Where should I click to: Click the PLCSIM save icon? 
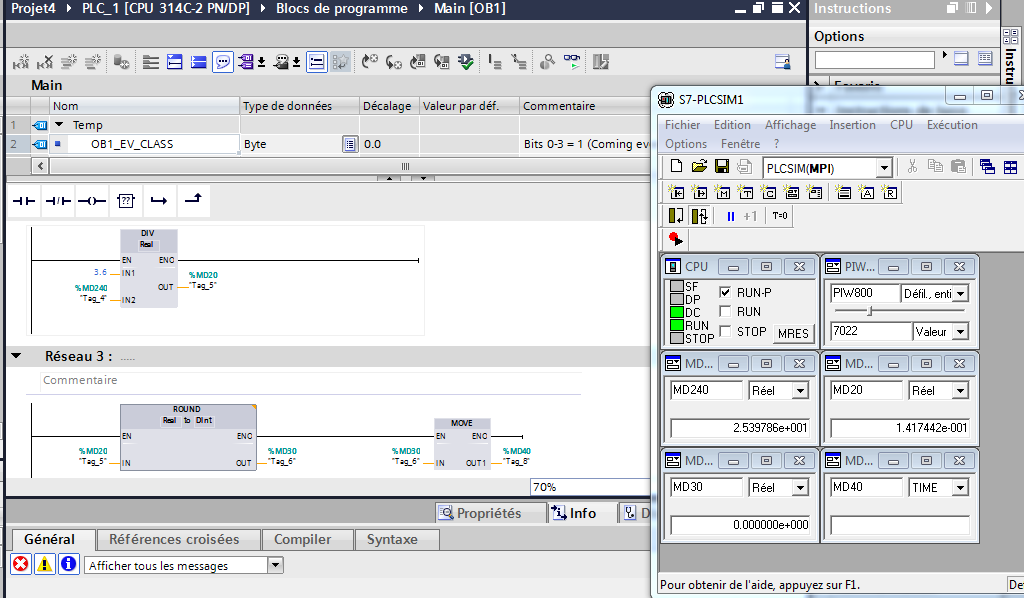click(721, 167)
